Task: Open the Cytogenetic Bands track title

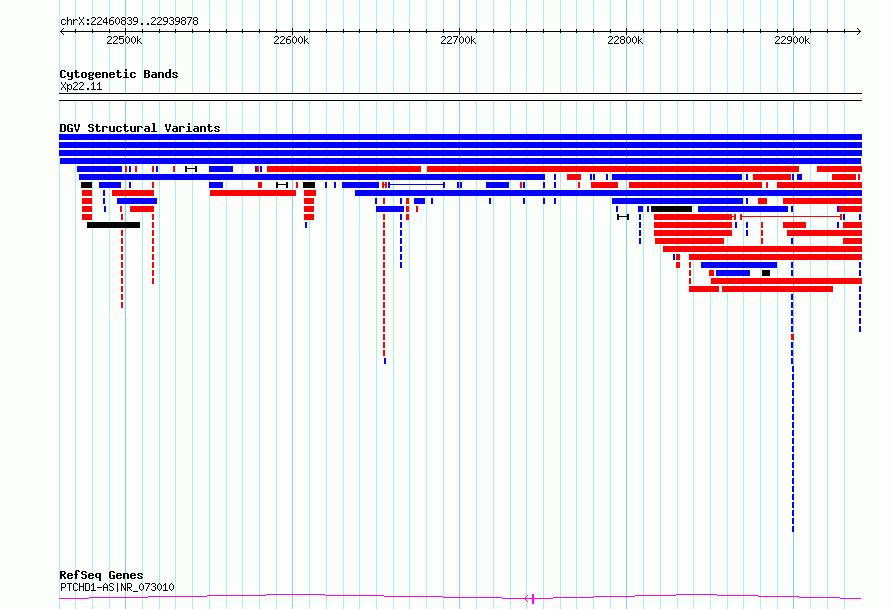Action: pyautogui.click(x=119, y=74)
